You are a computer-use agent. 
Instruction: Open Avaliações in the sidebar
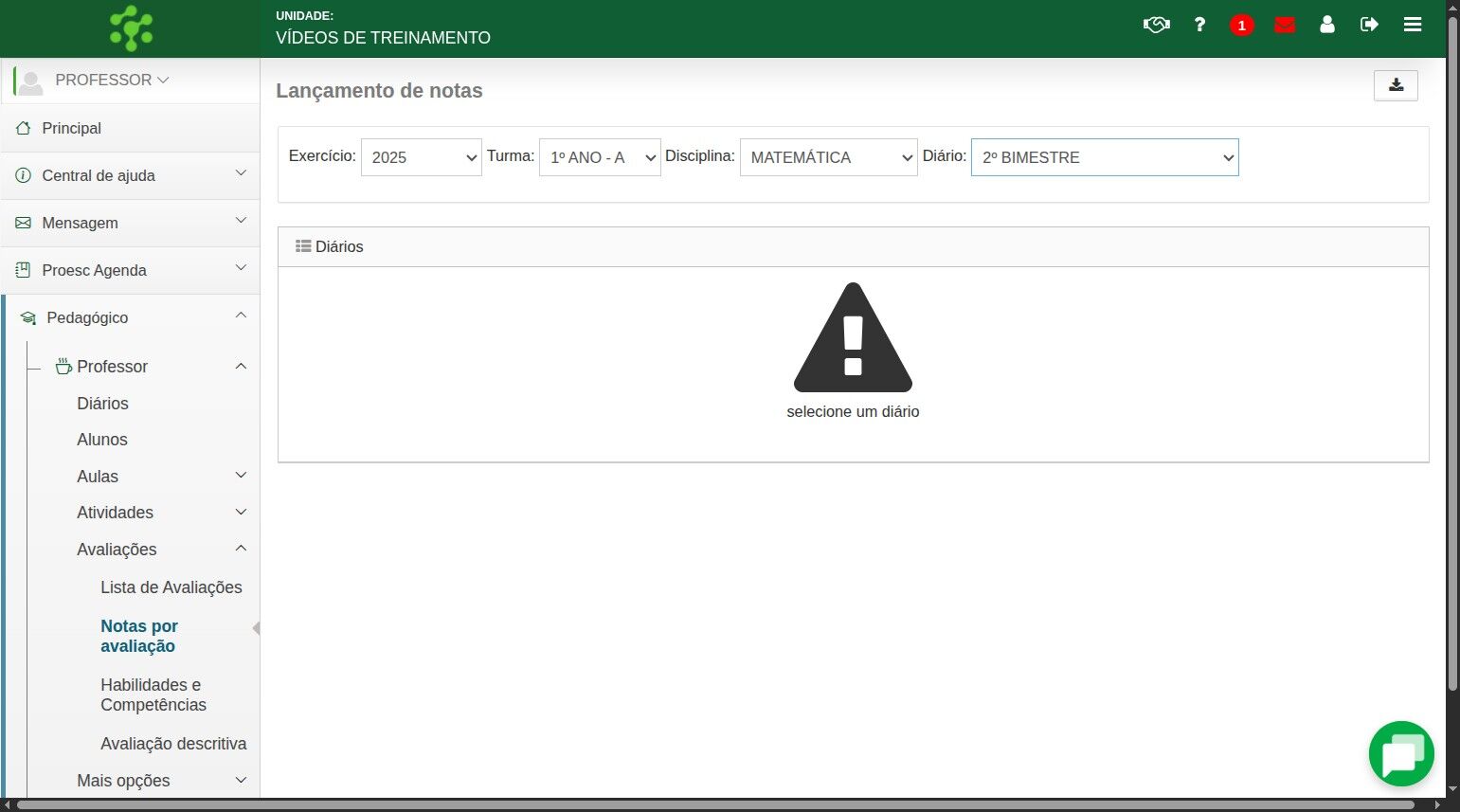point(117,550)
